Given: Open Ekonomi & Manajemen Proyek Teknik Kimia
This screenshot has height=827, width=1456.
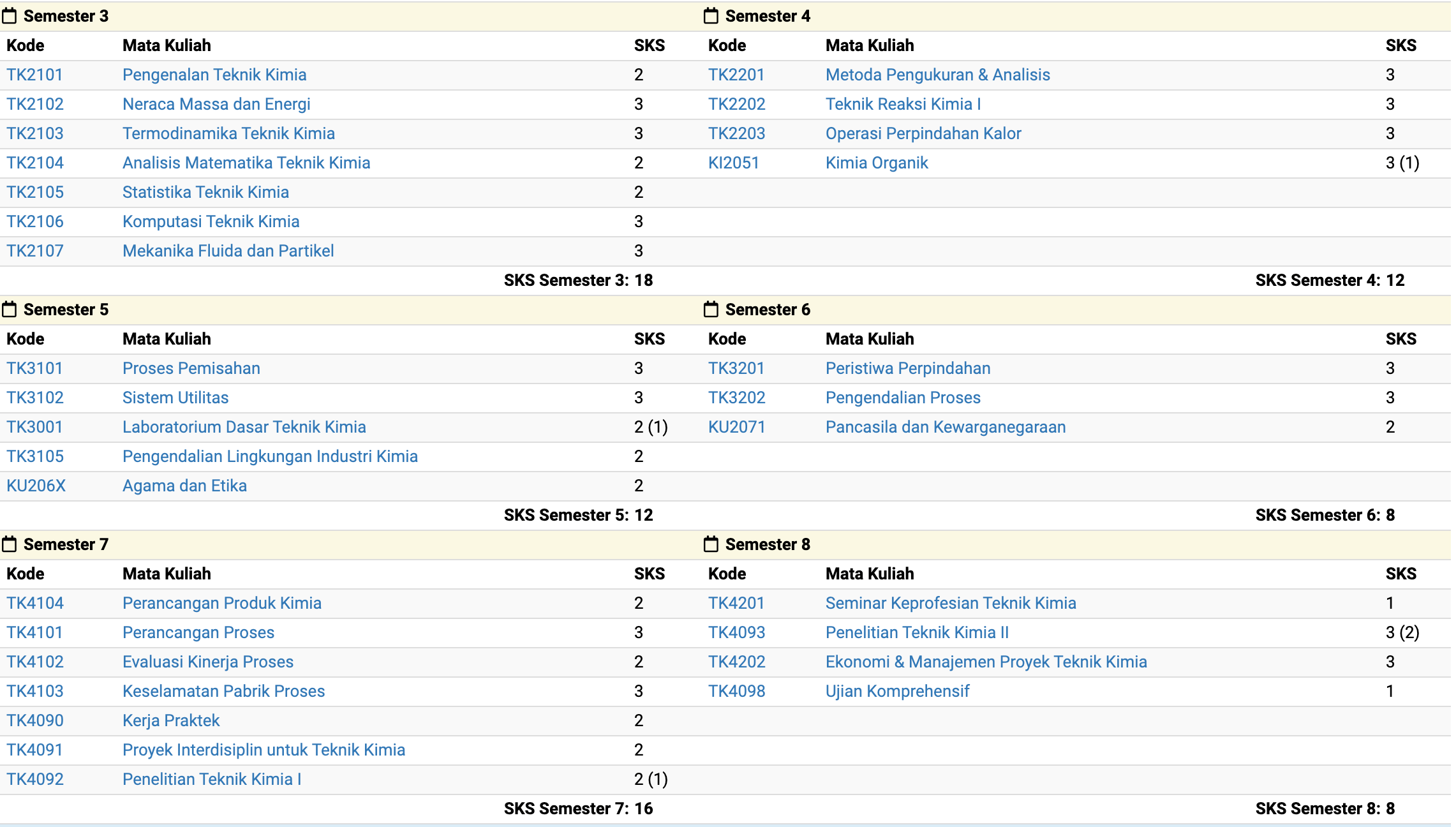Looking at the screenshot, I should click(986, 662).
